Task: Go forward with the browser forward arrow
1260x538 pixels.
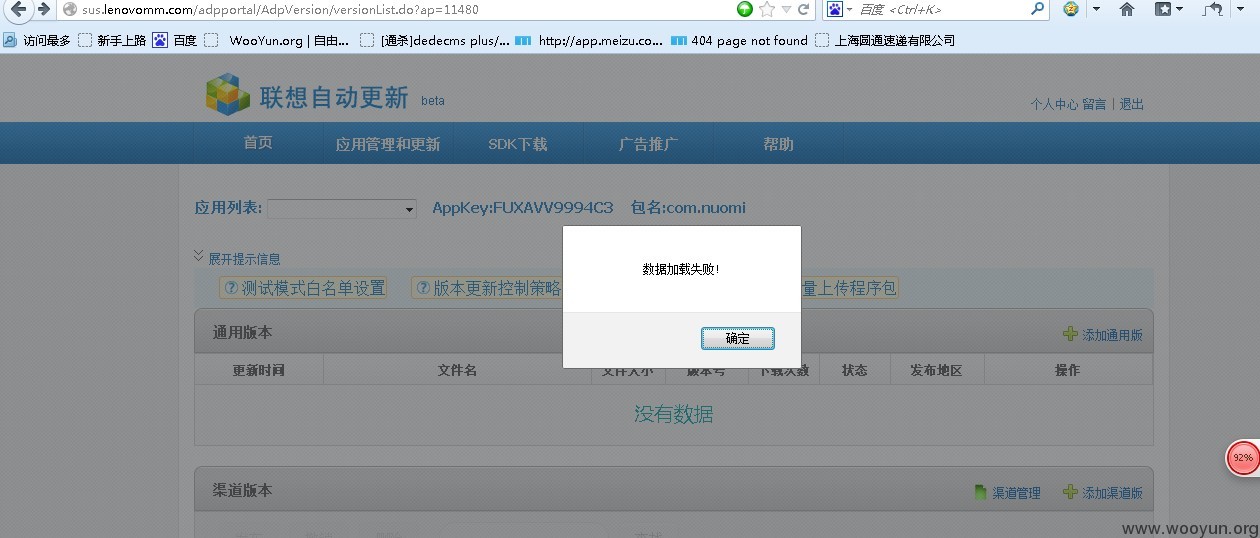Action: pyautogui.click(x=44, y=9)
